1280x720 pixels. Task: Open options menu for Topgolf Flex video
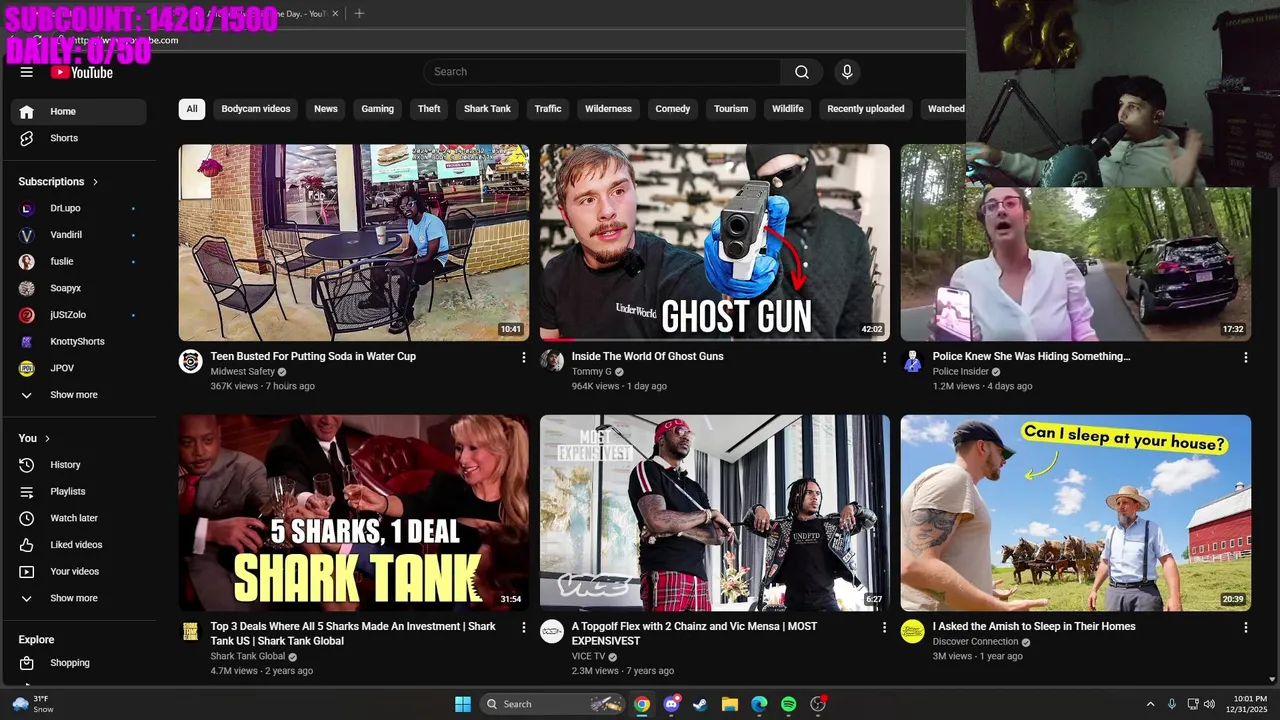pyautogui.click(x=884, y=627)
